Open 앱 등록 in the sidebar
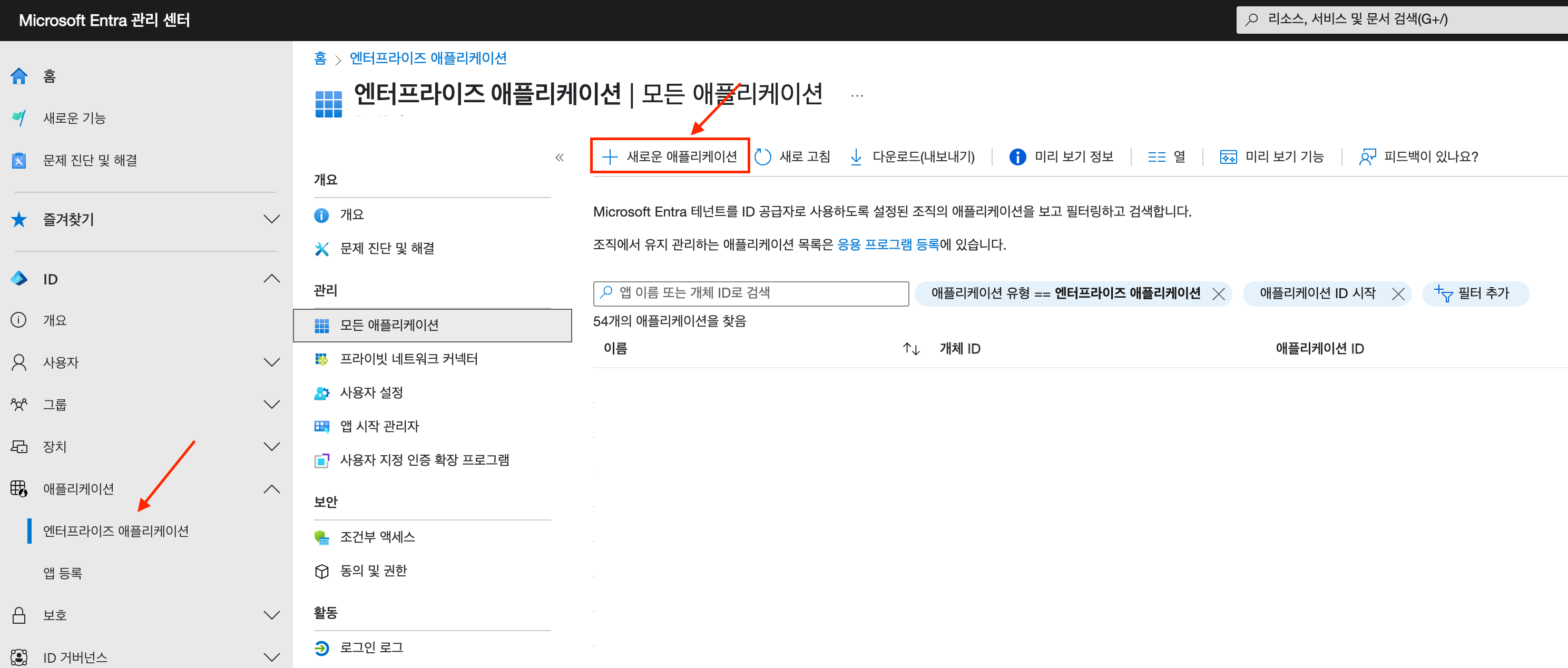The height and width of the screenshot is (668, 1568). (x=62, y=573)
